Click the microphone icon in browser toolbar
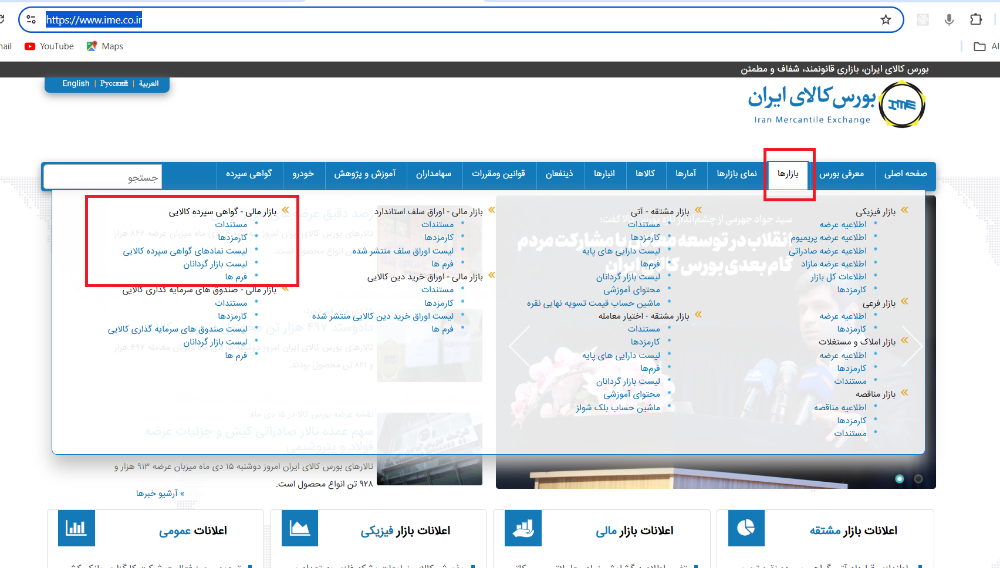Screen dimensions: 1000x568 949,20
